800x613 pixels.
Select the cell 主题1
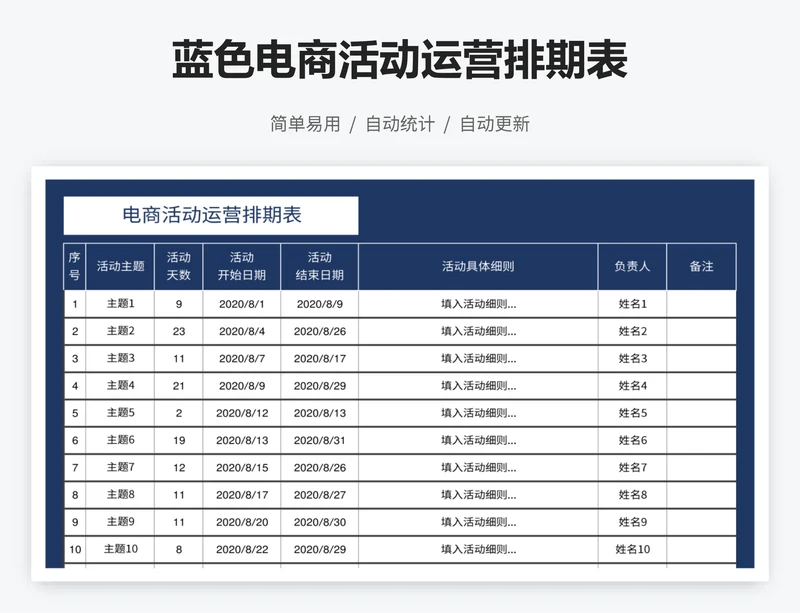click(120, 304)
